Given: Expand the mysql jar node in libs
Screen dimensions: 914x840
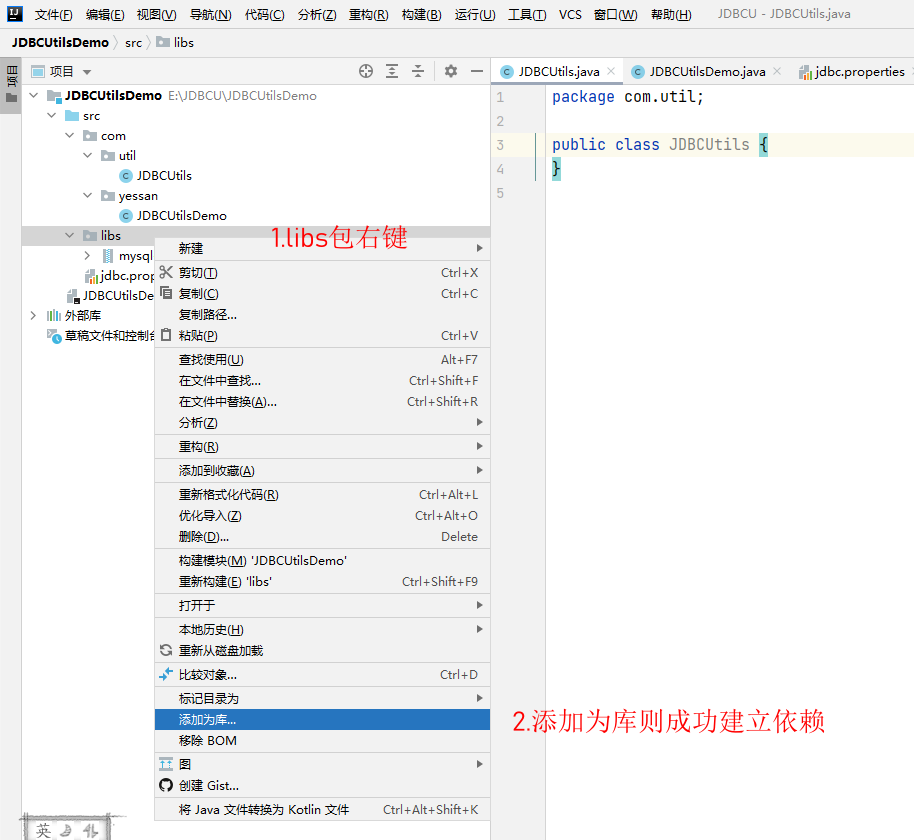Looking at the screenshot, I should coord(87,255).
